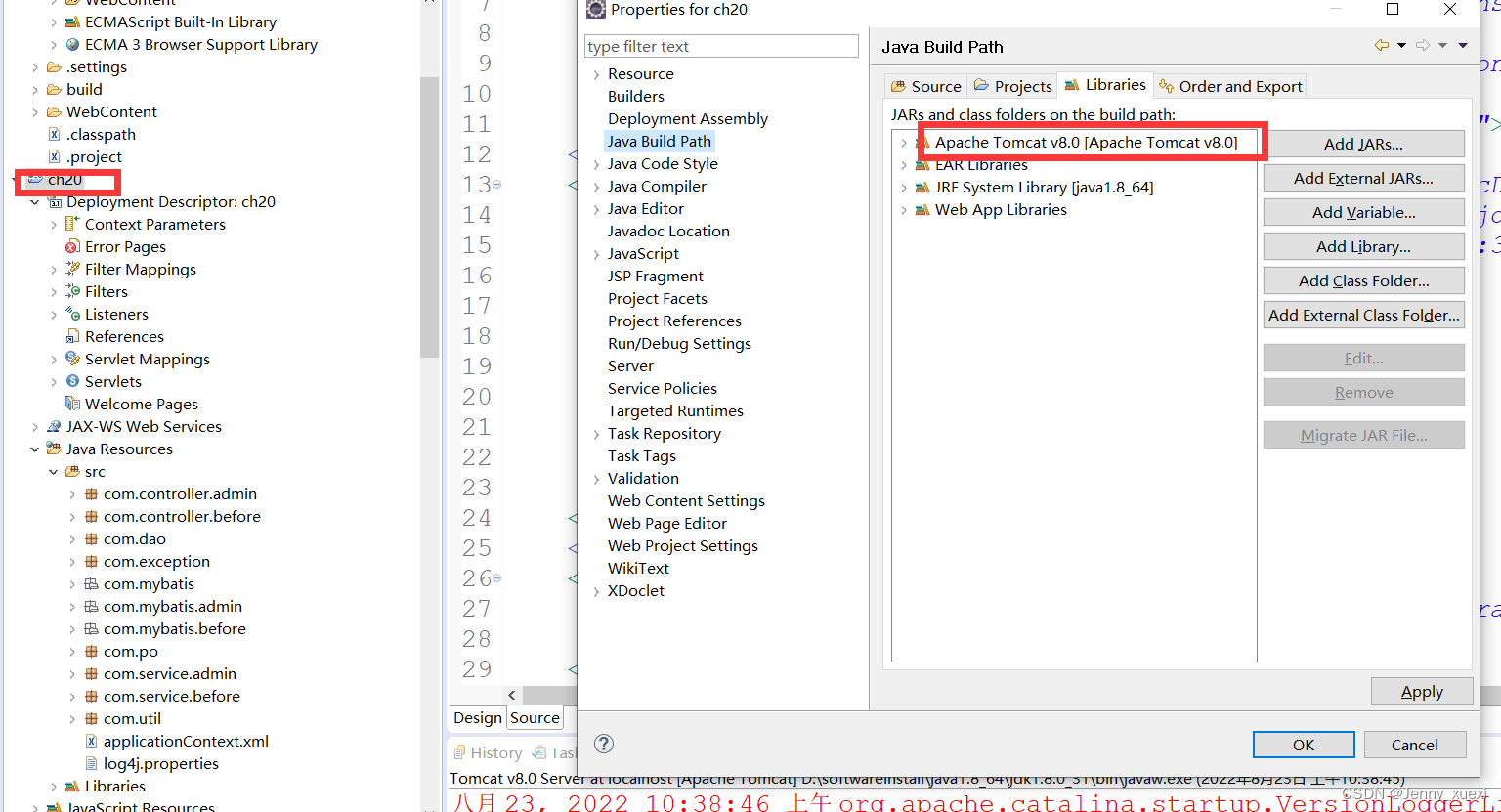Select Project Facets in properties list
This screenshot has width=1501, height=812.
click(657, 299)
